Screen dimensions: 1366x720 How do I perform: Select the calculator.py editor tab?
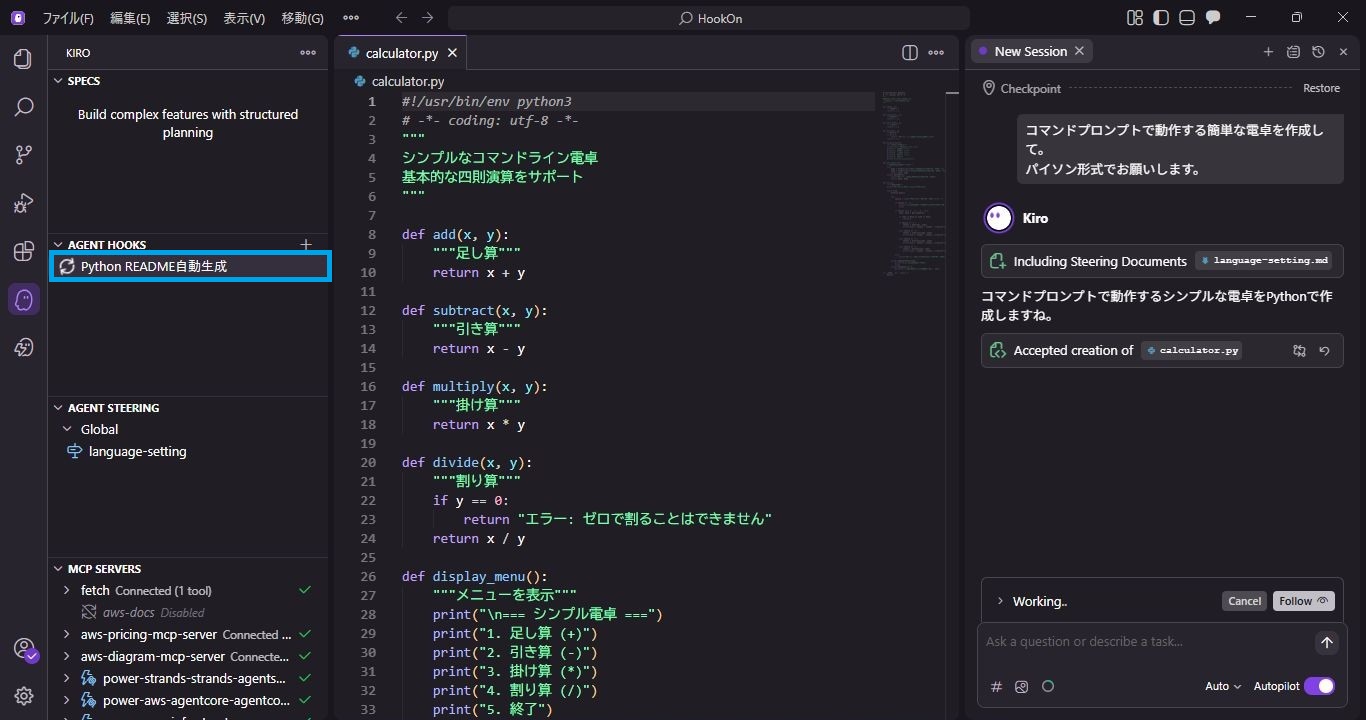click(x=401, y=53)
